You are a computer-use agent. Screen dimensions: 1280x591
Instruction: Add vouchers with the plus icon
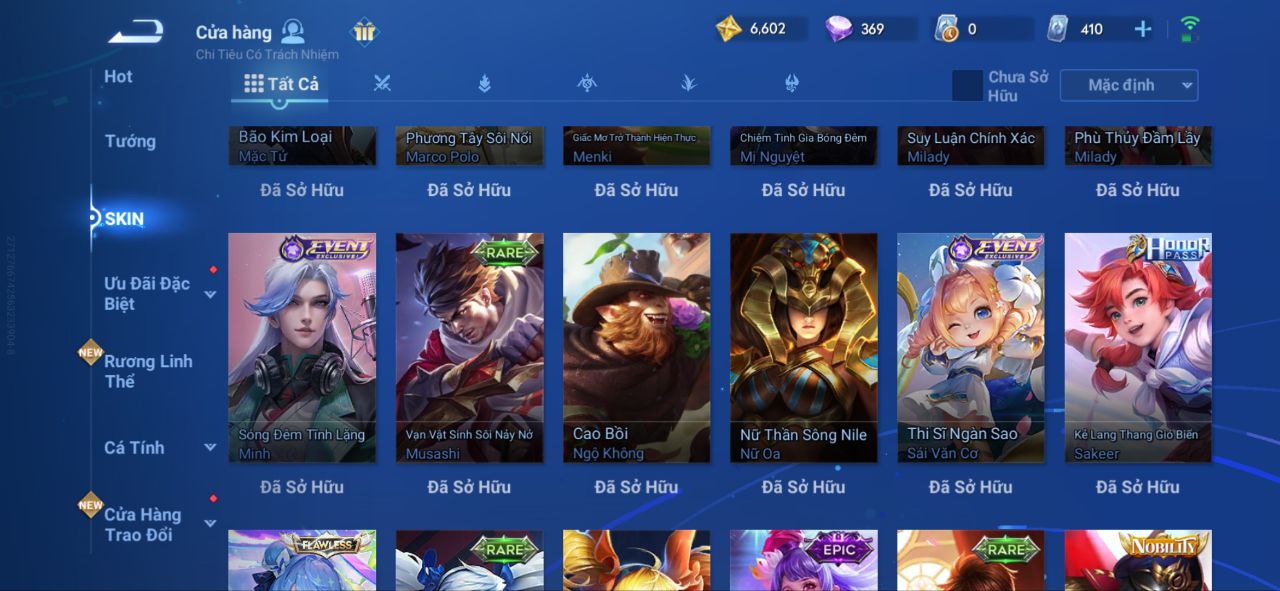1143,29
